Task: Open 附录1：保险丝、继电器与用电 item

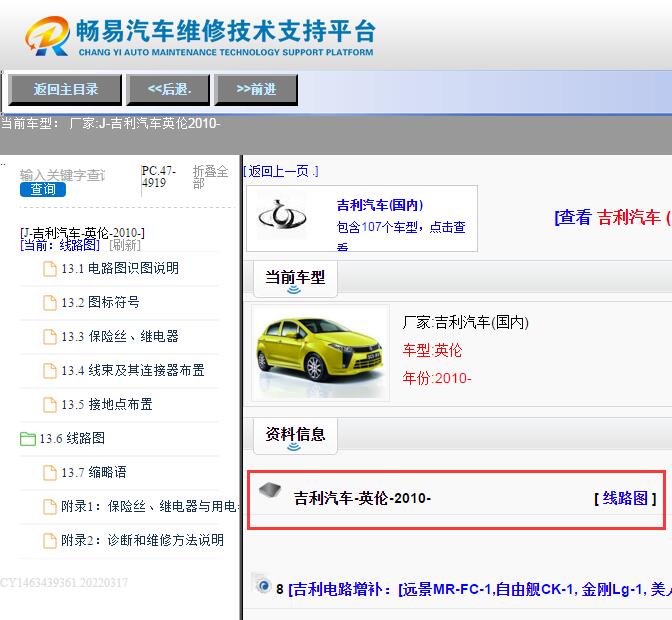Action: tap(150, 506)
